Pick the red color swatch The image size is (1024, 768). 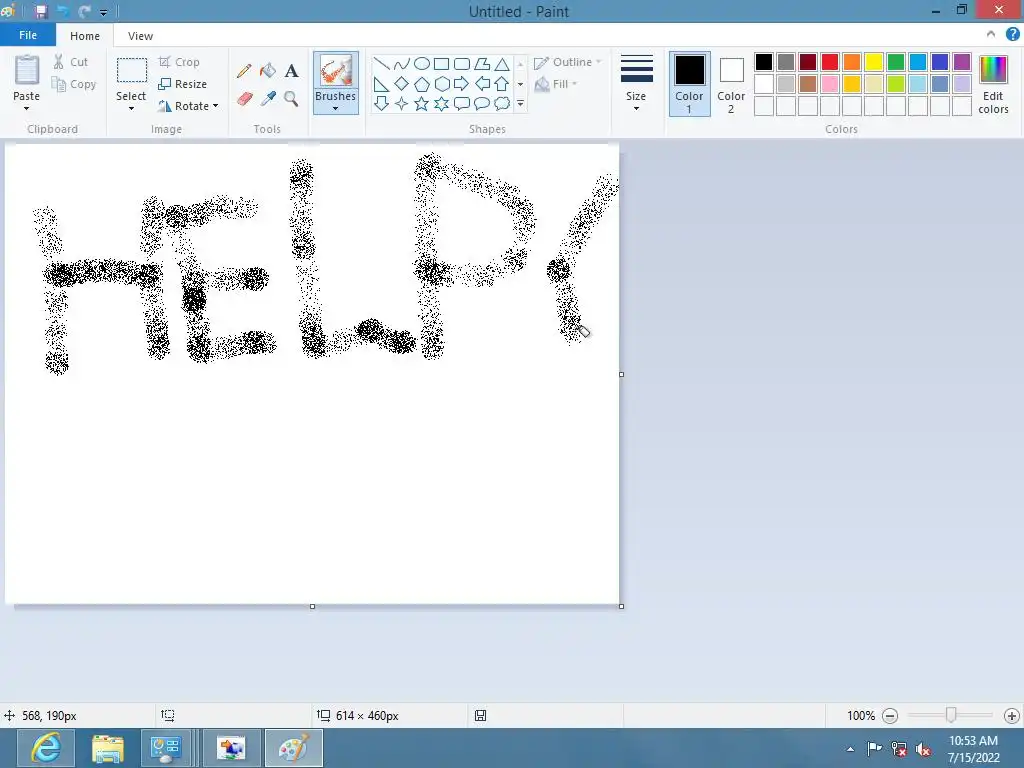(830, 62)
